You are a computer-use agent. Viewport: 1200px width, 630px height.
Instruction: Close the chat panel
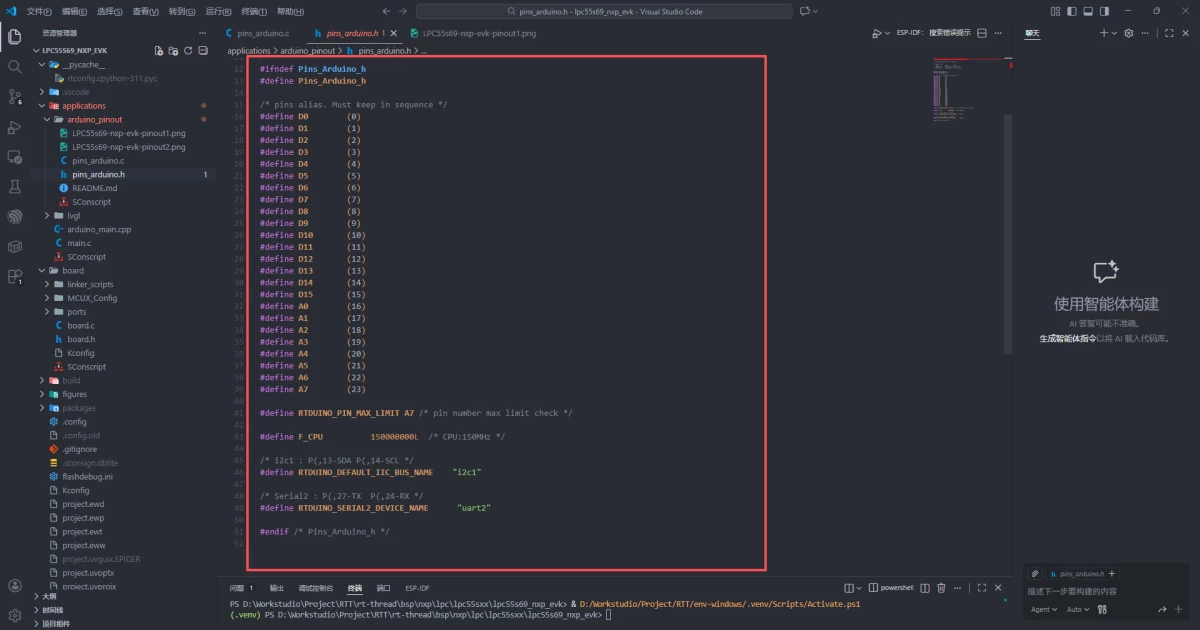(x=1186, y=32)
